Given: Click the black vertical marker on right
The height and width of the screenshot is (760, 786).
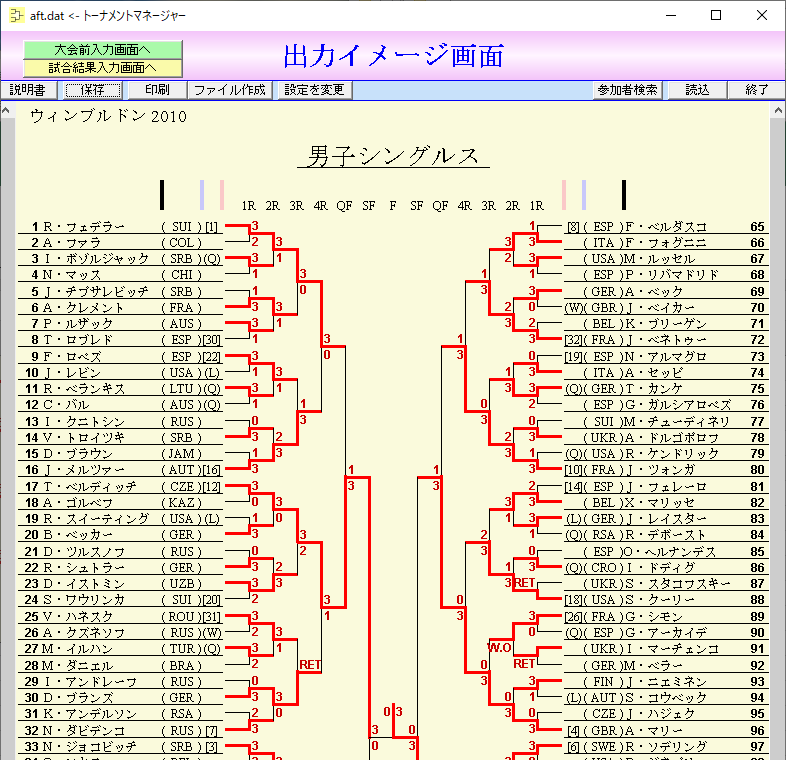Looking at the screenshot, I should [624, 195].
